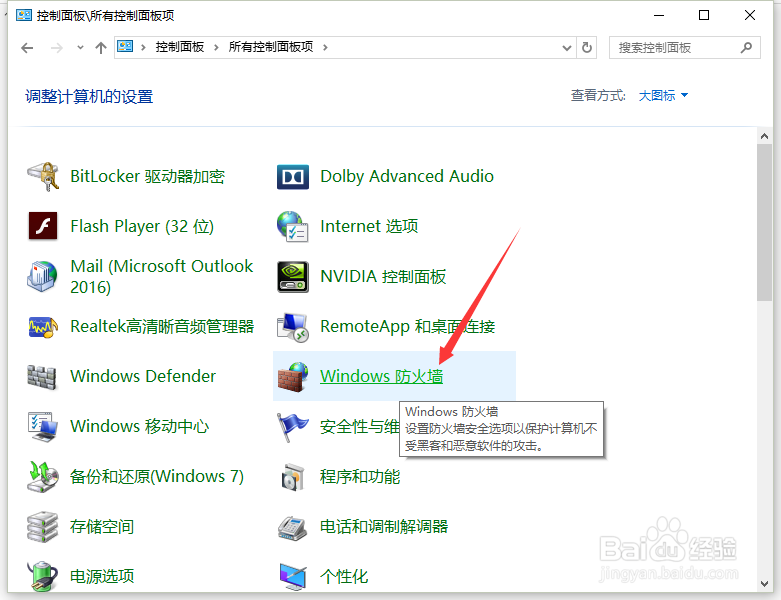The image size is (781, 600).
Task: Click the 控制面板 breadcrumb item
Action: coord(180,47)
